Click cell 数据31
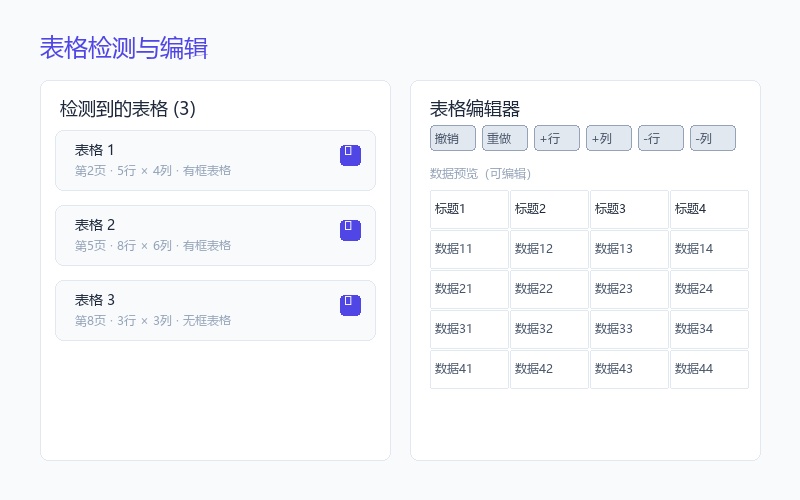 469,330
